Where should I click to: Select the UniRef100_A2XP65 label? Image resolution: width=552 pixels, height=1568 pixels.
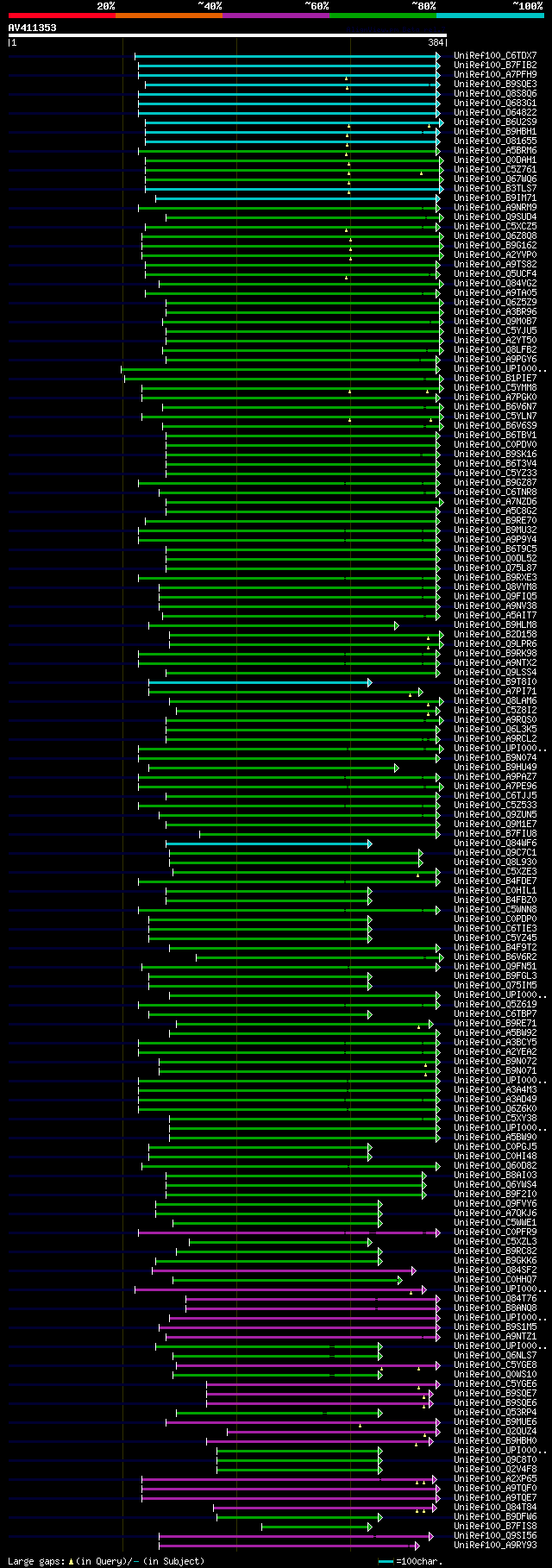(495, 1479)
